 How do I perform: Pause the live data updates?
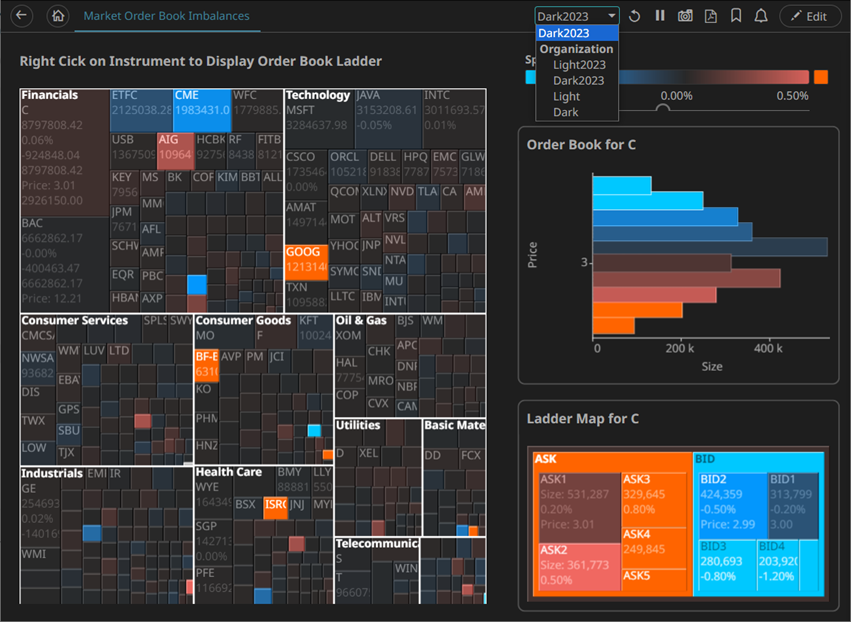click(660, 16)
